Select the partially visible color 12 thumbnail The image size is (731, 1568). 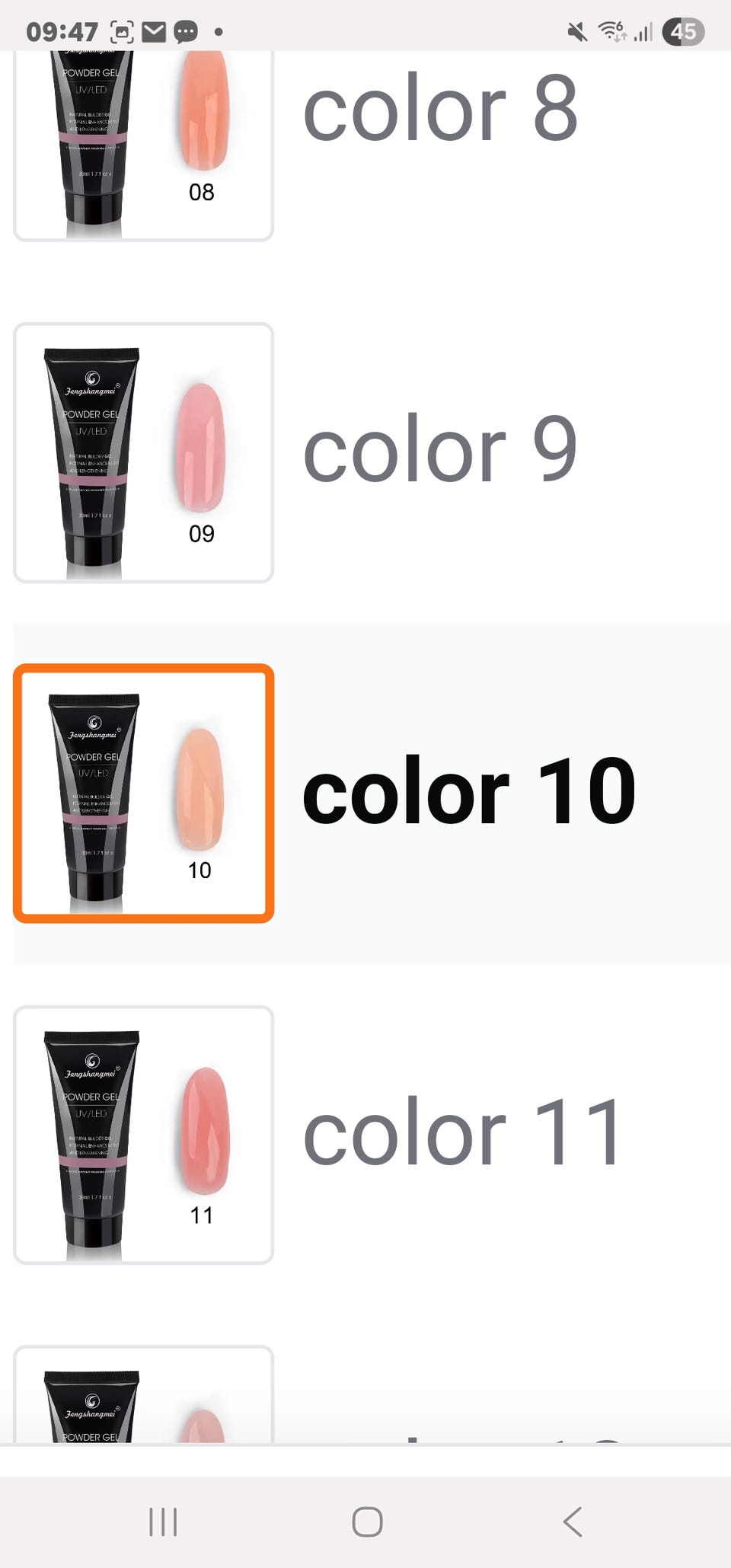[143, 1394]
